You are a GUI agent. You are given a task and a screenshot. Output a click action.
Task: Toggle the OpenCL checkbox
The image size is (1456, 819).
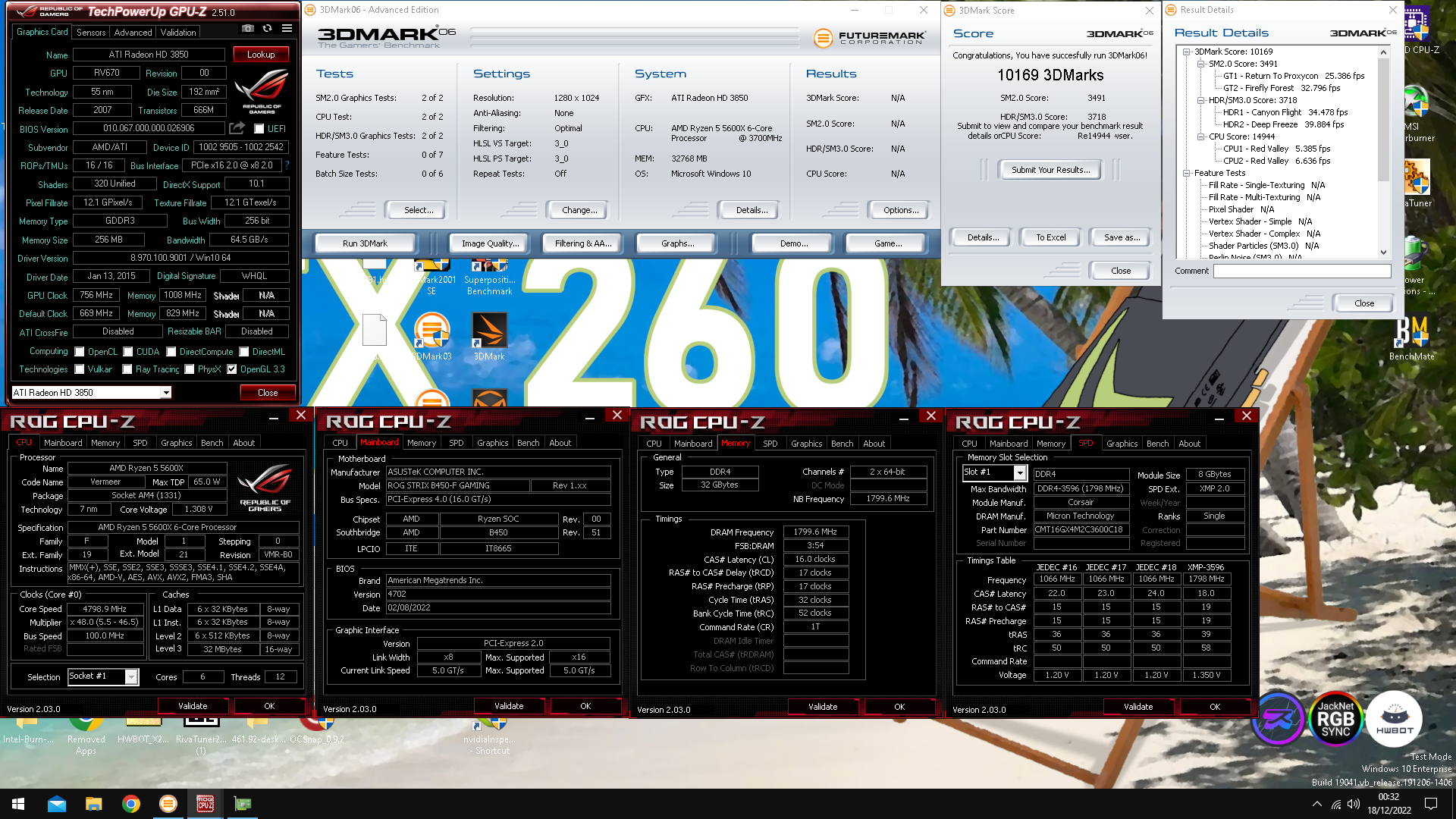[79, 352]
